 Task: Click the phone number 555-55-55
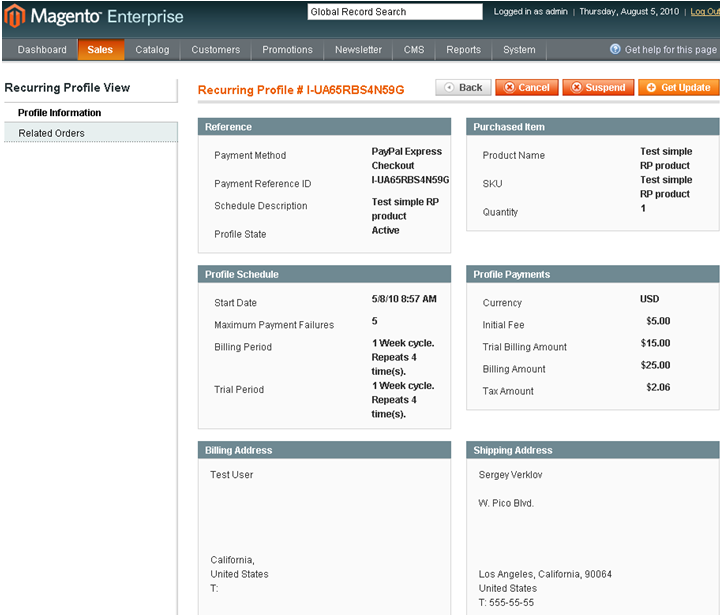[x=512, y=602]
